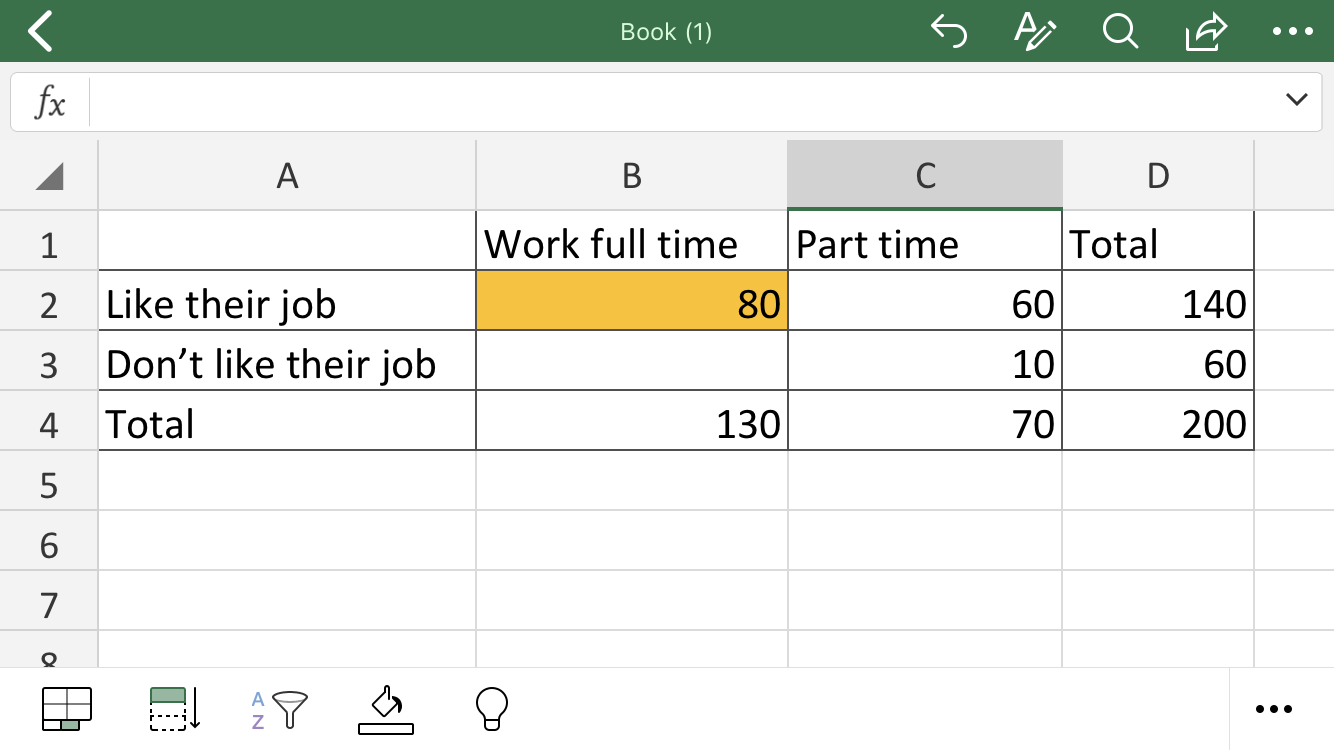
Task: Open sort and filter tool
Action: (x=280, y=709)
